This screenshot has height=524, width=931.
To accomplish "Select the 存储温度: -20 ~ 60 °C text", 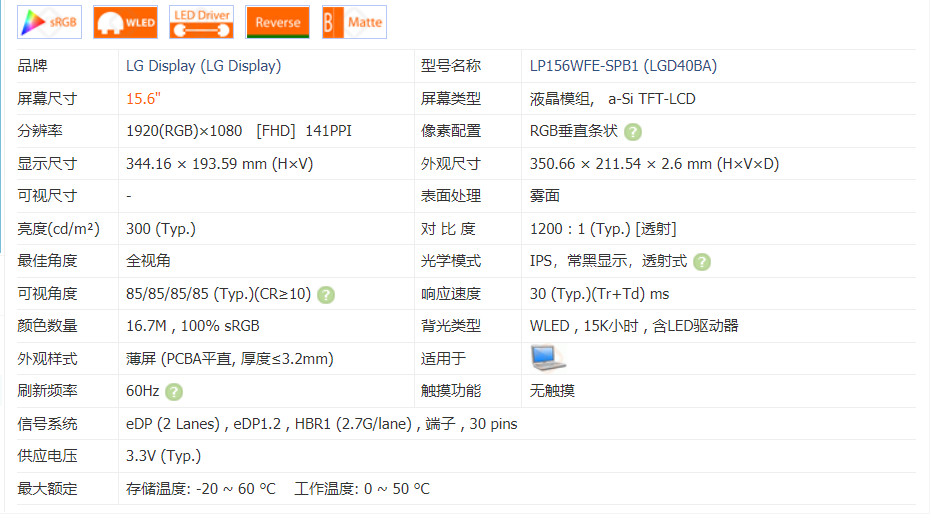I will (x=201, y=488).
